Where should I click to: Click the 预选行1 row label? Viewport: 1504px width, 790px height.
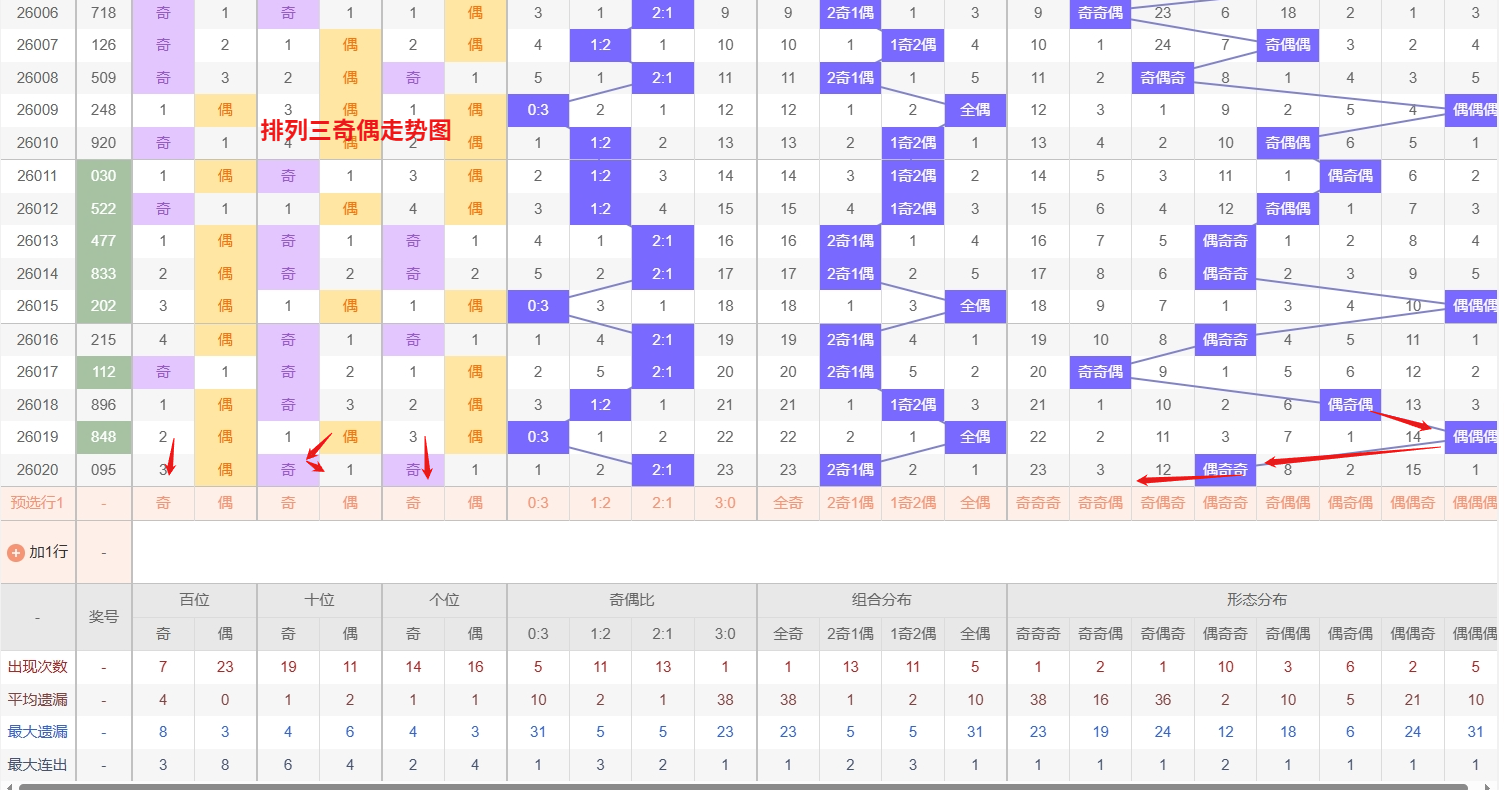click(x=37, y=503)
